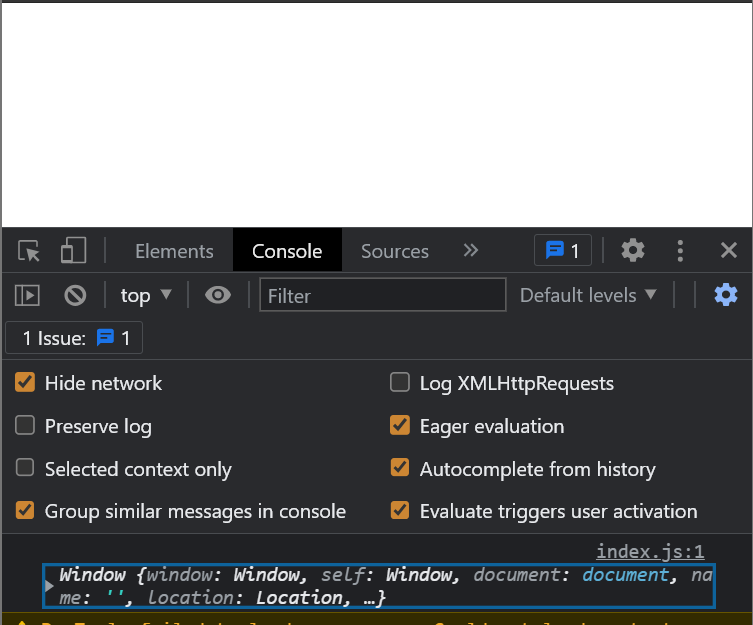Uncheck Autocomplete from history

pos(400,467)
